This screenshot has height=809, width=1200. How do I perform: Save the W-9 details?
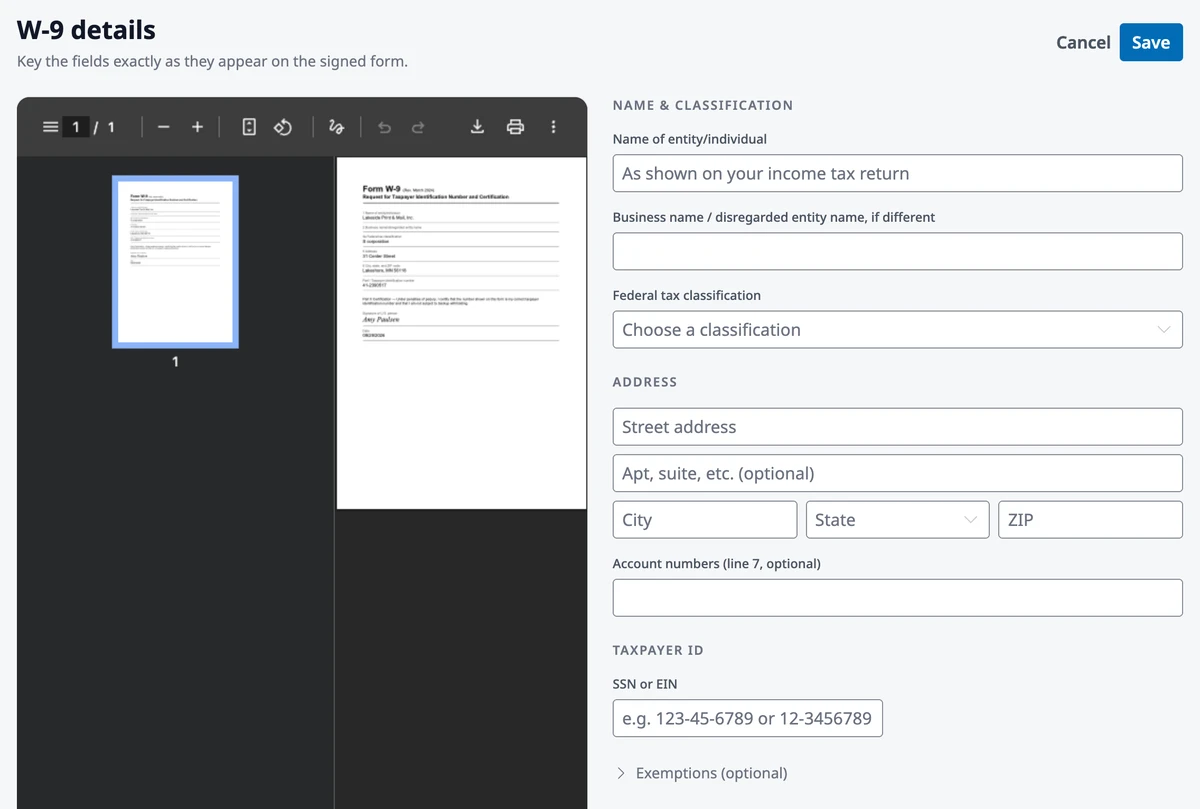(x=1151, y=42)
